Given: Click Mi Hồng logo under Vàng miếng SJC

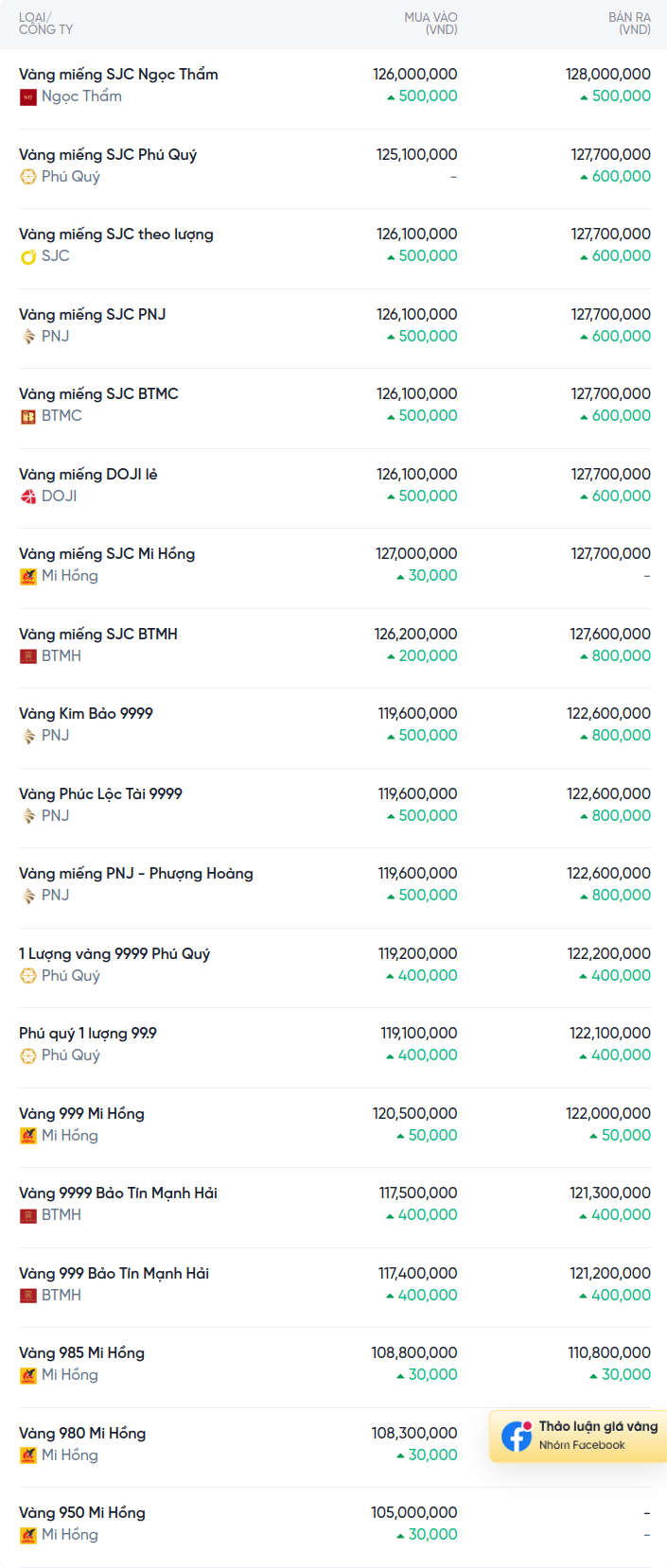Looking at the screenshot, I should click(28, 576).
